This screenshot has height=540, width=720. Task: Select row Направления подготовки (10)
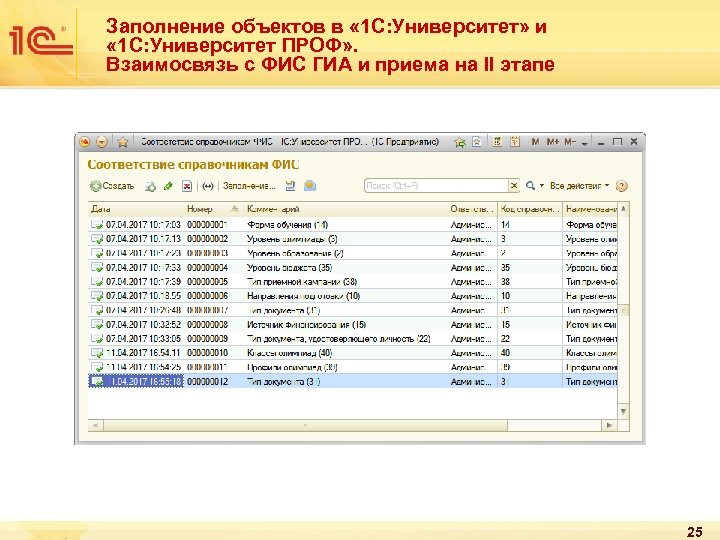(x=353, y=296)
